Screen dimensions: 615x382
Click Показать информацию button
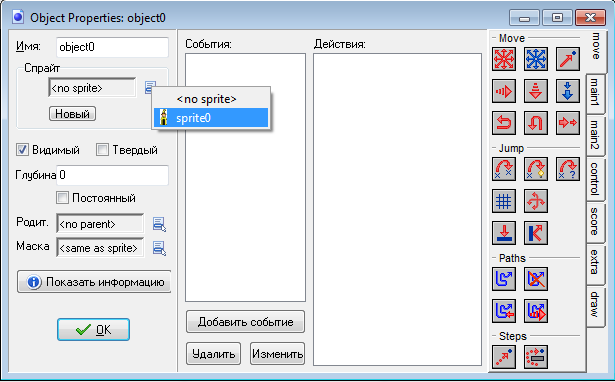click(x=94, y=282)
